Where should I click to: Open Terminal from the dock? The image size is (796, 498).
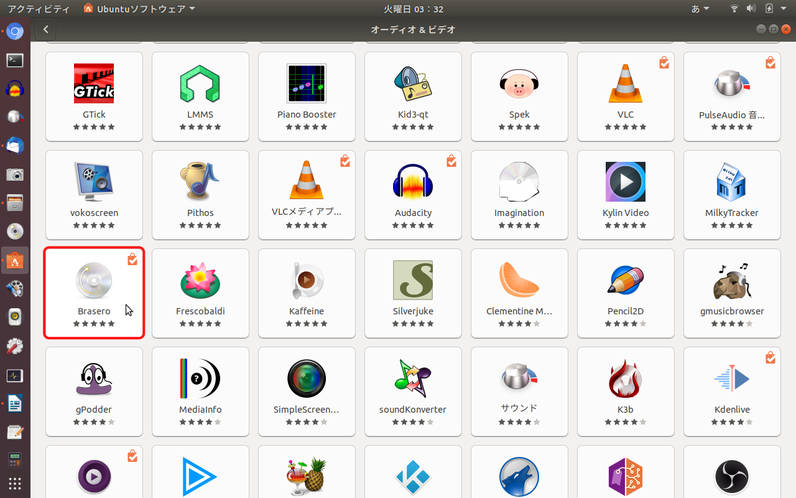15,60
